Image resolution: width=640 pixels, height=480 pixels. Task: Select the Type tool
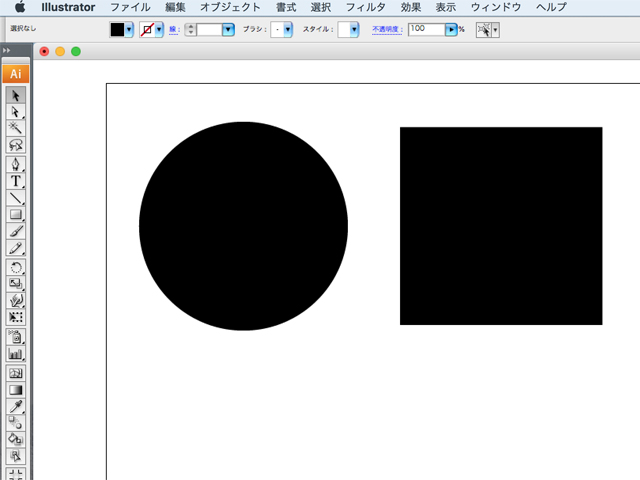coord(16,181)
